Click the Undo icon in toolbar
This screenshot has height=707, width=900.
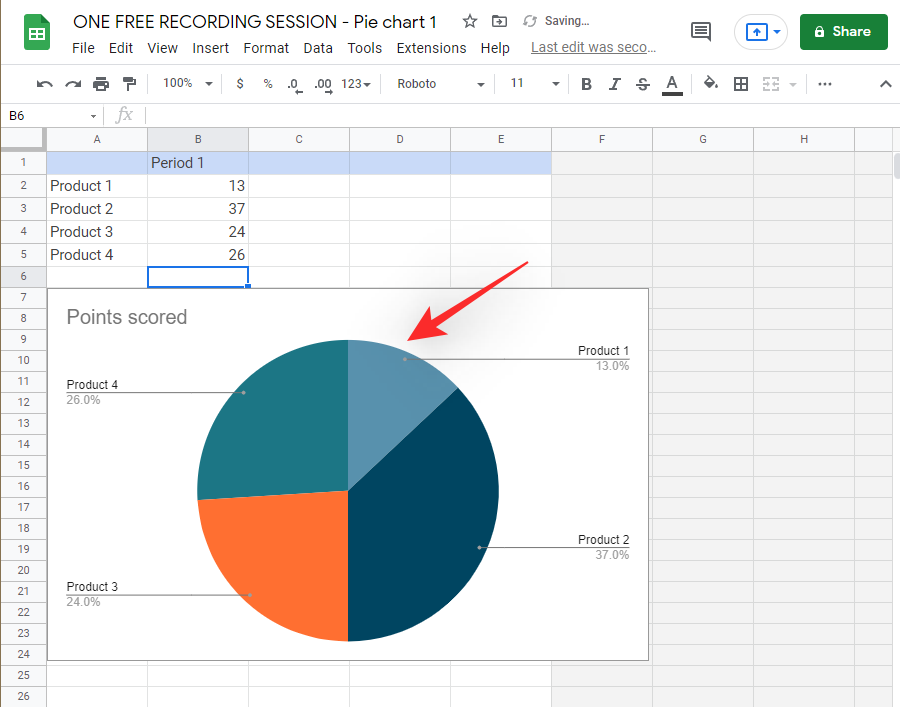tap(44, 84)
